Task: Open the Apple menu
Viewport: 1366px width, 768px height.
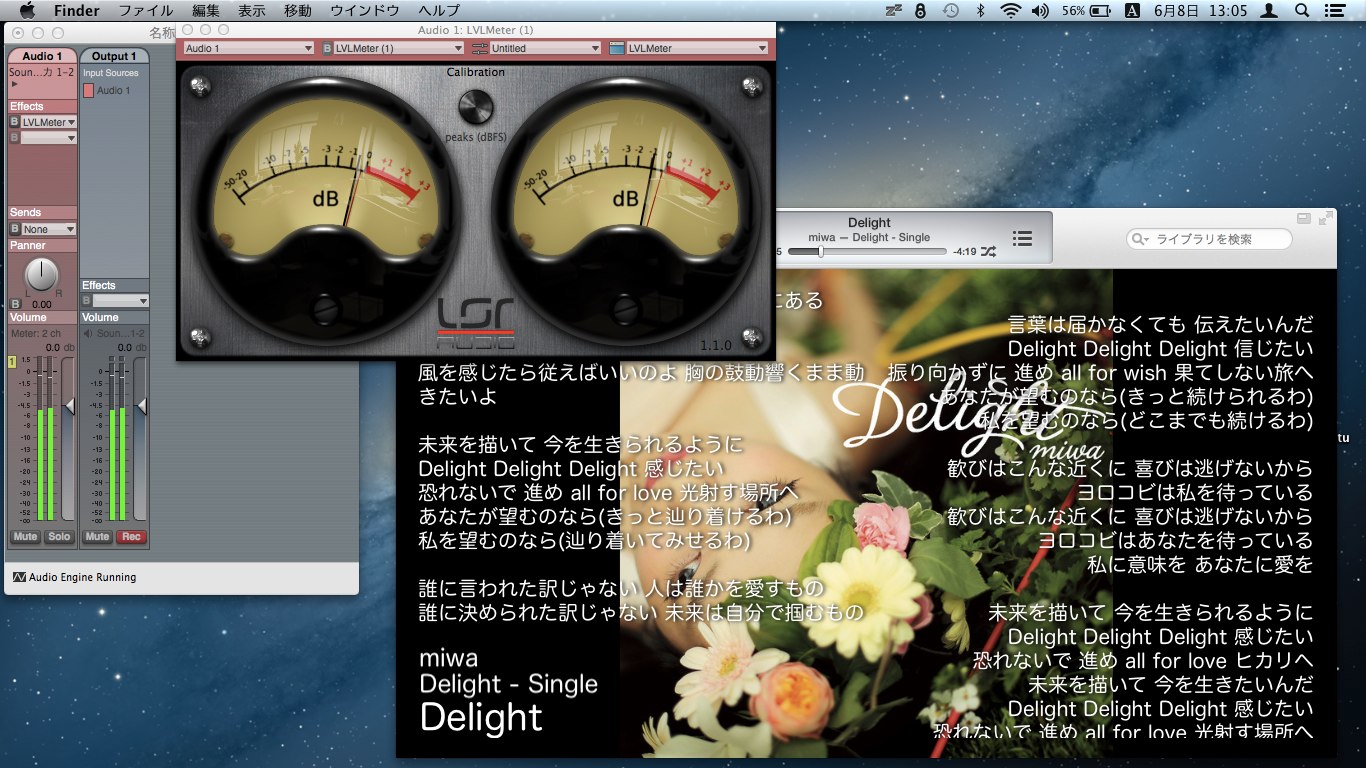Action: [27, 11]
